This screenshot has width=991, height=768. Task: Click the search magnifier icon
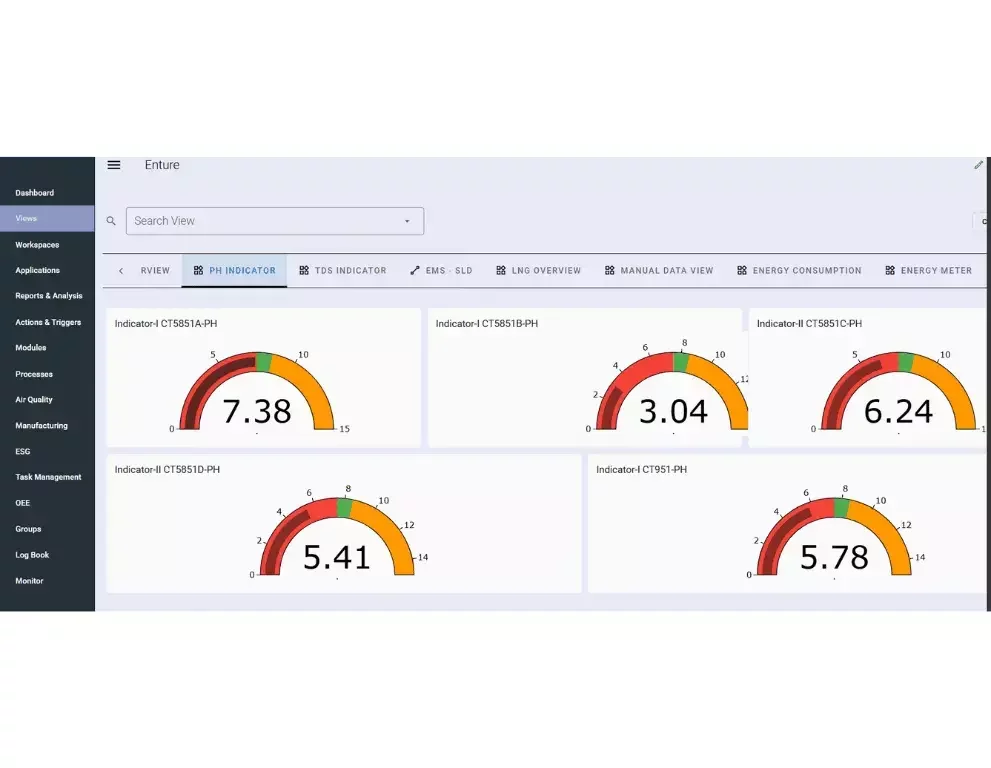(x=111, y=220)
